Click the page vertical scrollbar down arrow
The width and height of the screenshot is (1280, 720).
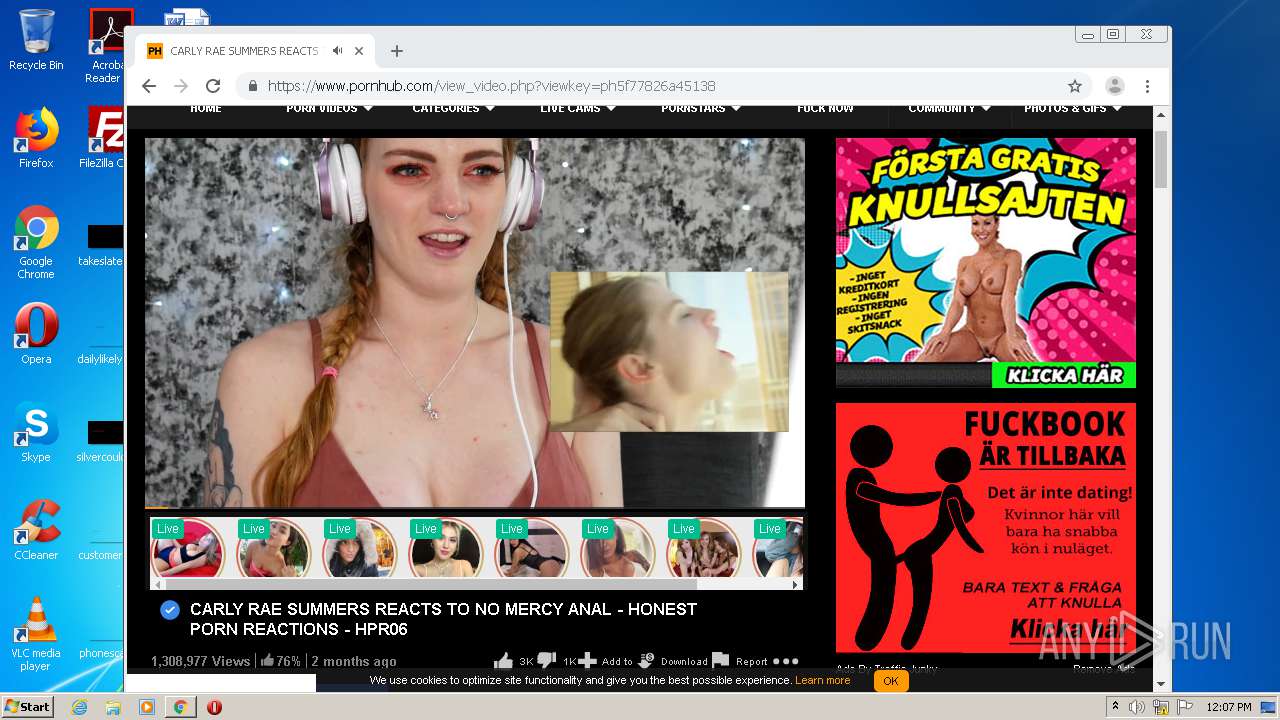click(1161, 684)
